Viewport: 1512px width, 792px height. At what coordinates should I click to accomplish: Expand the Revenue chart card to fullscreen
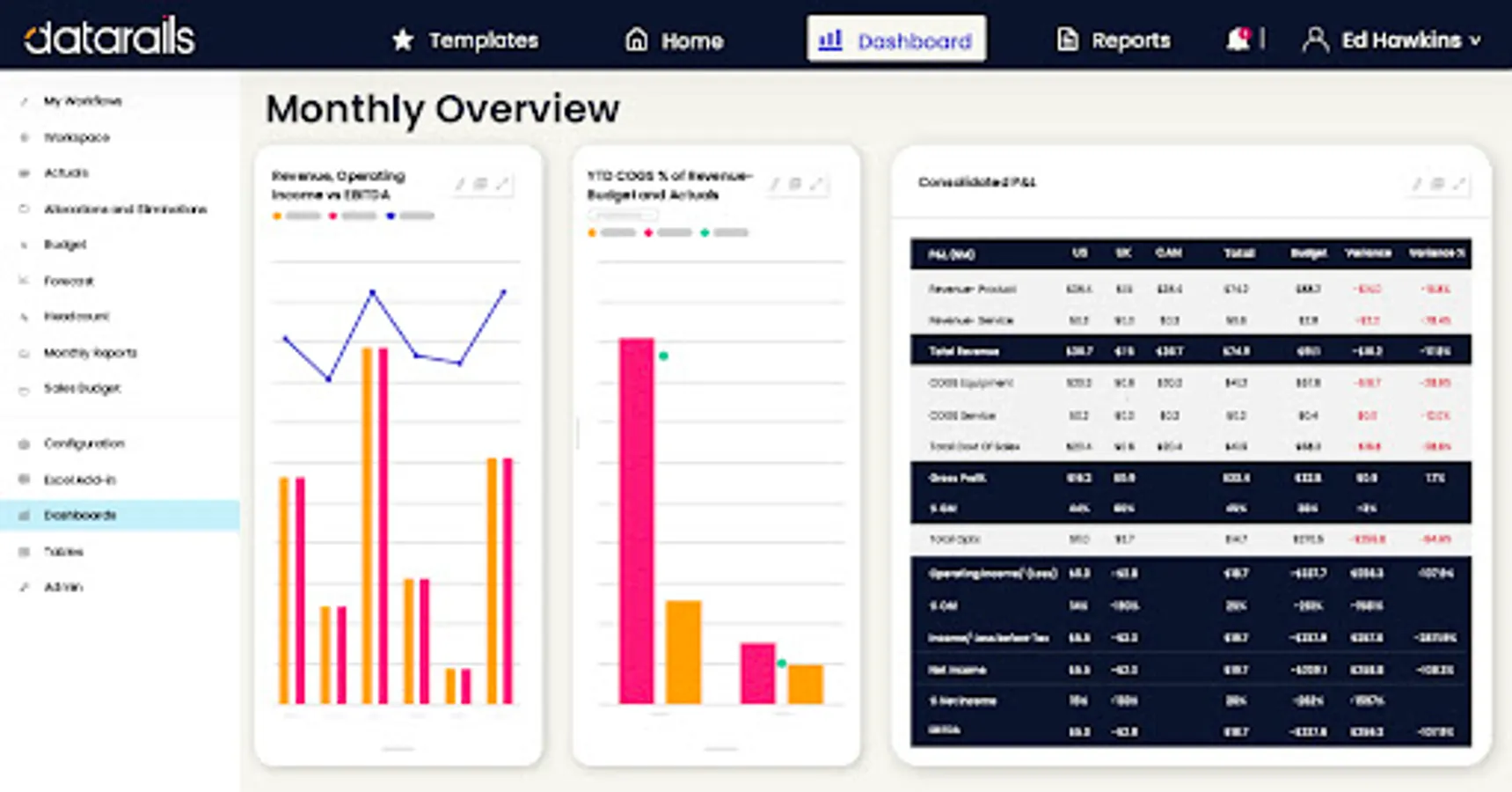point(502,184)
